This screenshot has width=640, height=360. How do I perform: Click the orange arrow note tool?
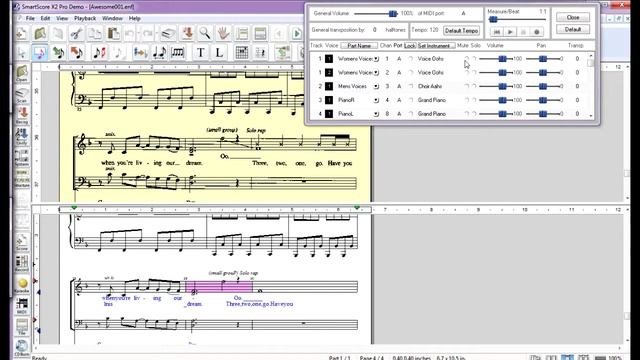coord(77,52)
